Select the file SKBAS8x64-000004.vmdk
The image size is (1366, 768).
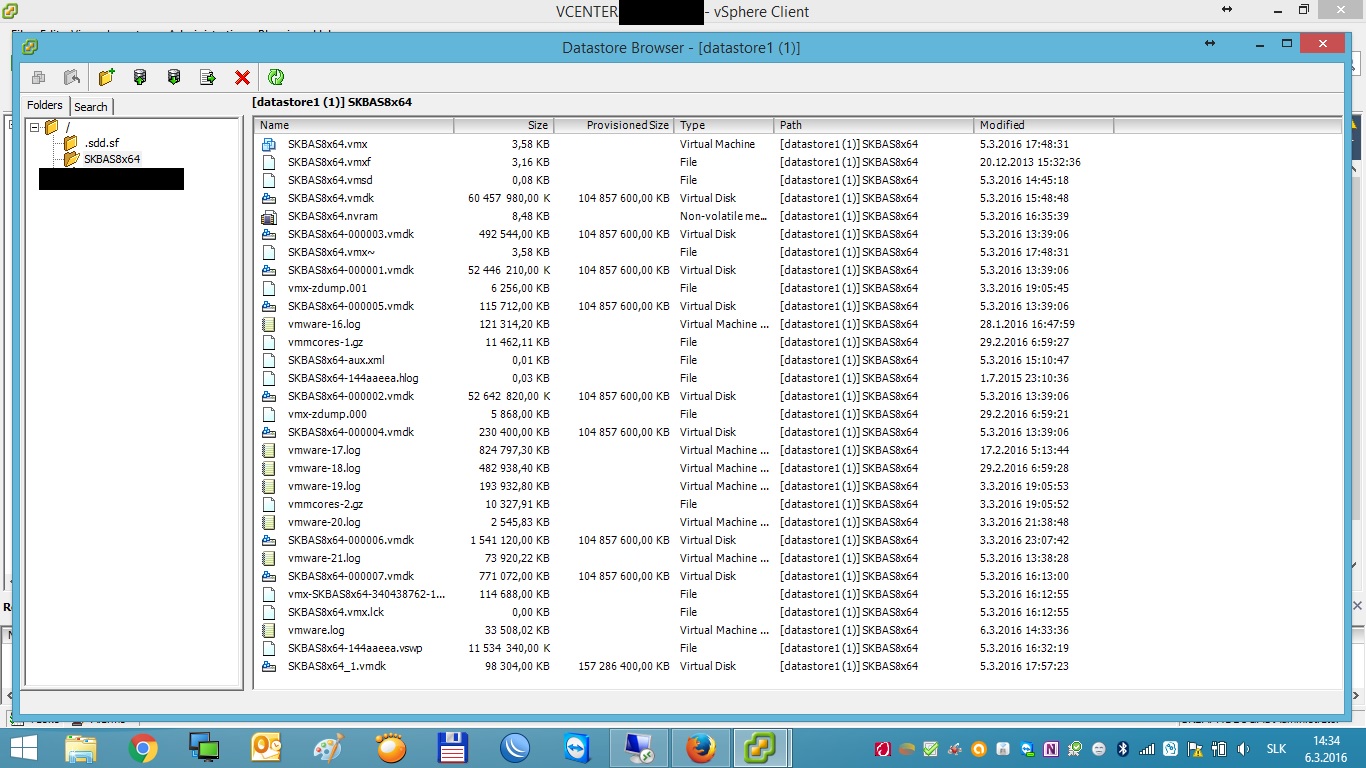click(x=351, y=432)
